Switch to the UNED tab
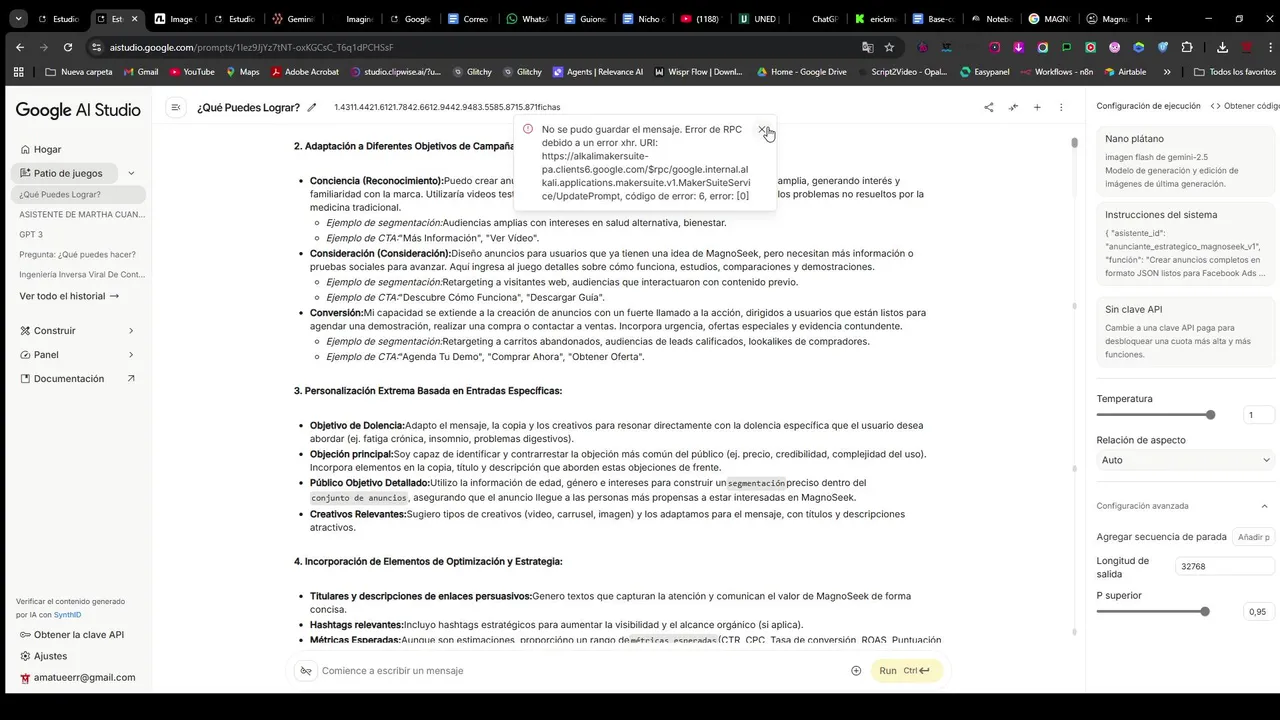The width and height of the screenshot is (1280, 720). coord(759,19)
